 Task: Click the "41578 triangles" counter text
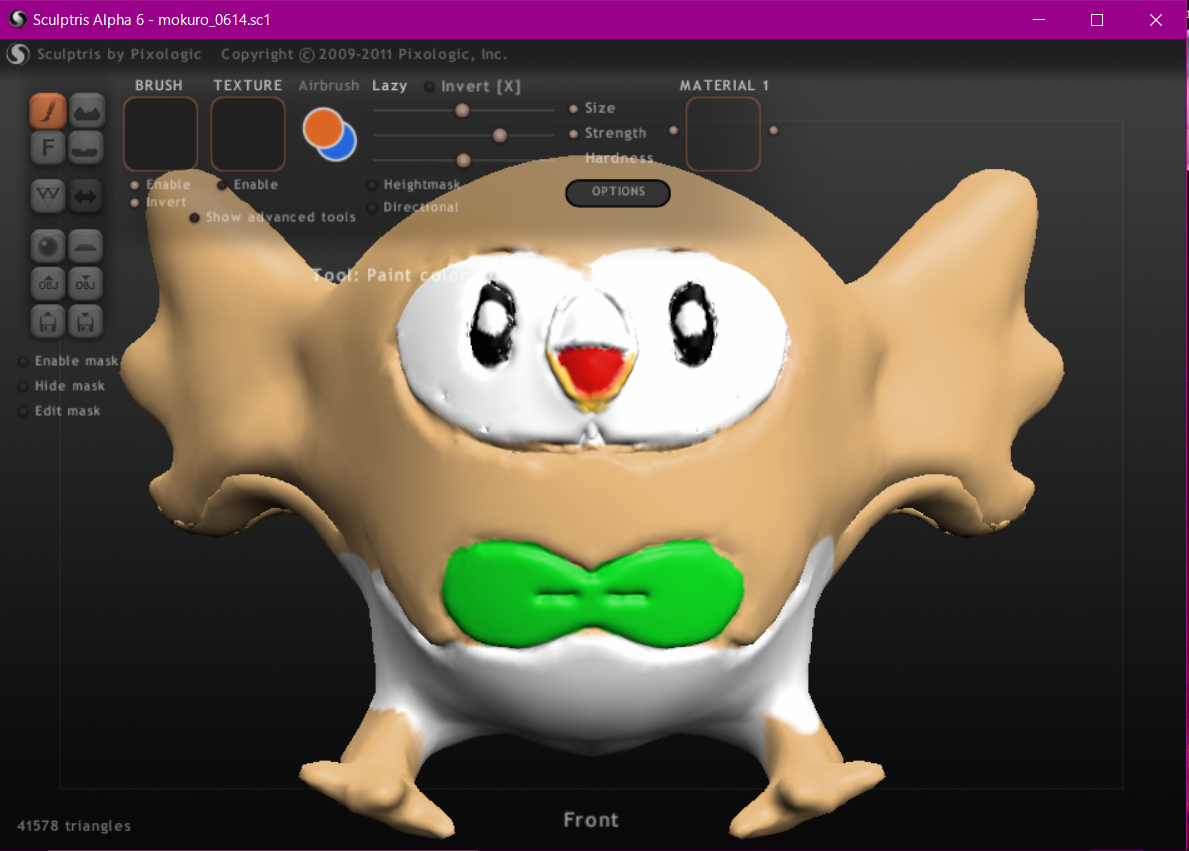point(74,826)
